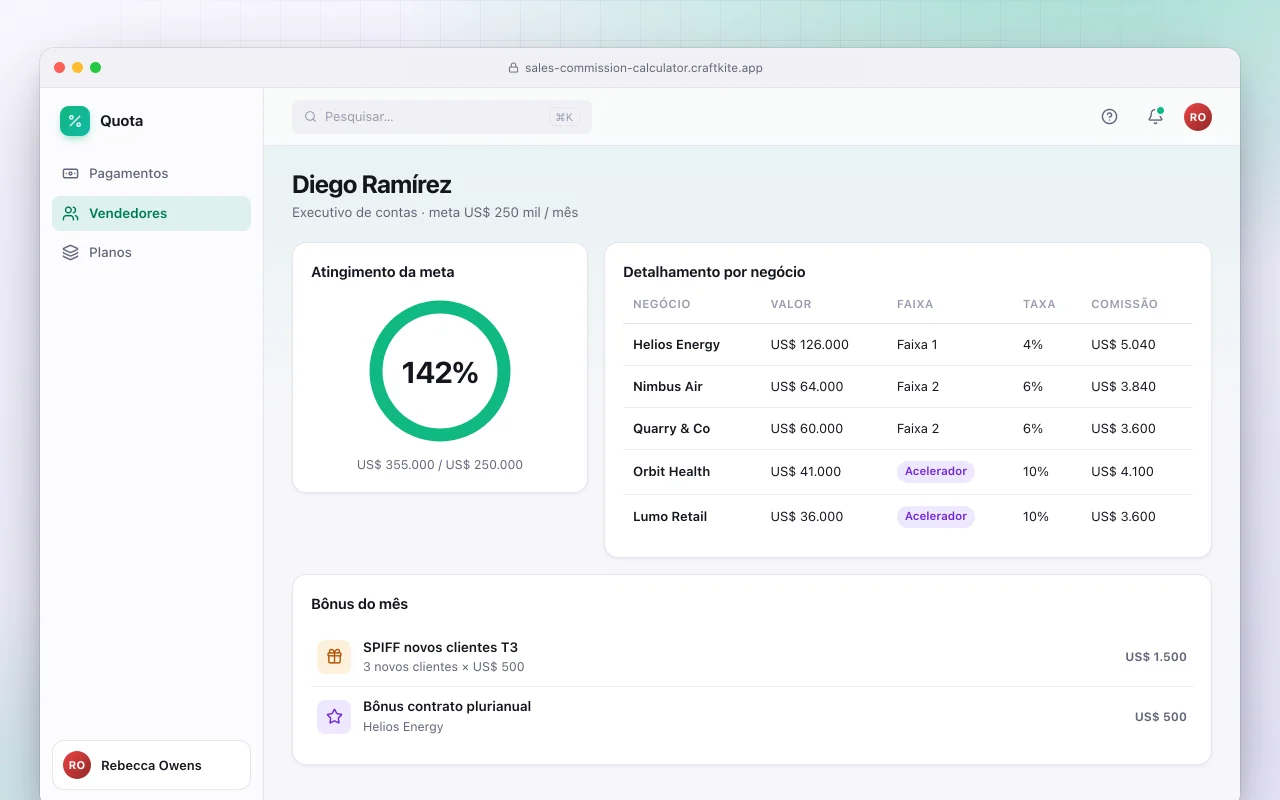Viewport: 1280px width, 800px height.
Task: Click the Diego Ramírez page heading
Action: [x=372, y=185]
